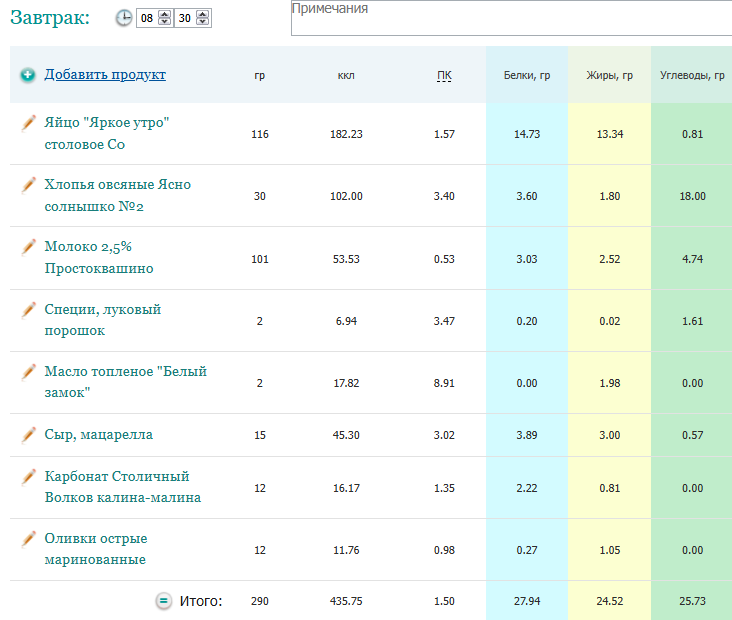Select the olives calorie value 11.76

346,551
